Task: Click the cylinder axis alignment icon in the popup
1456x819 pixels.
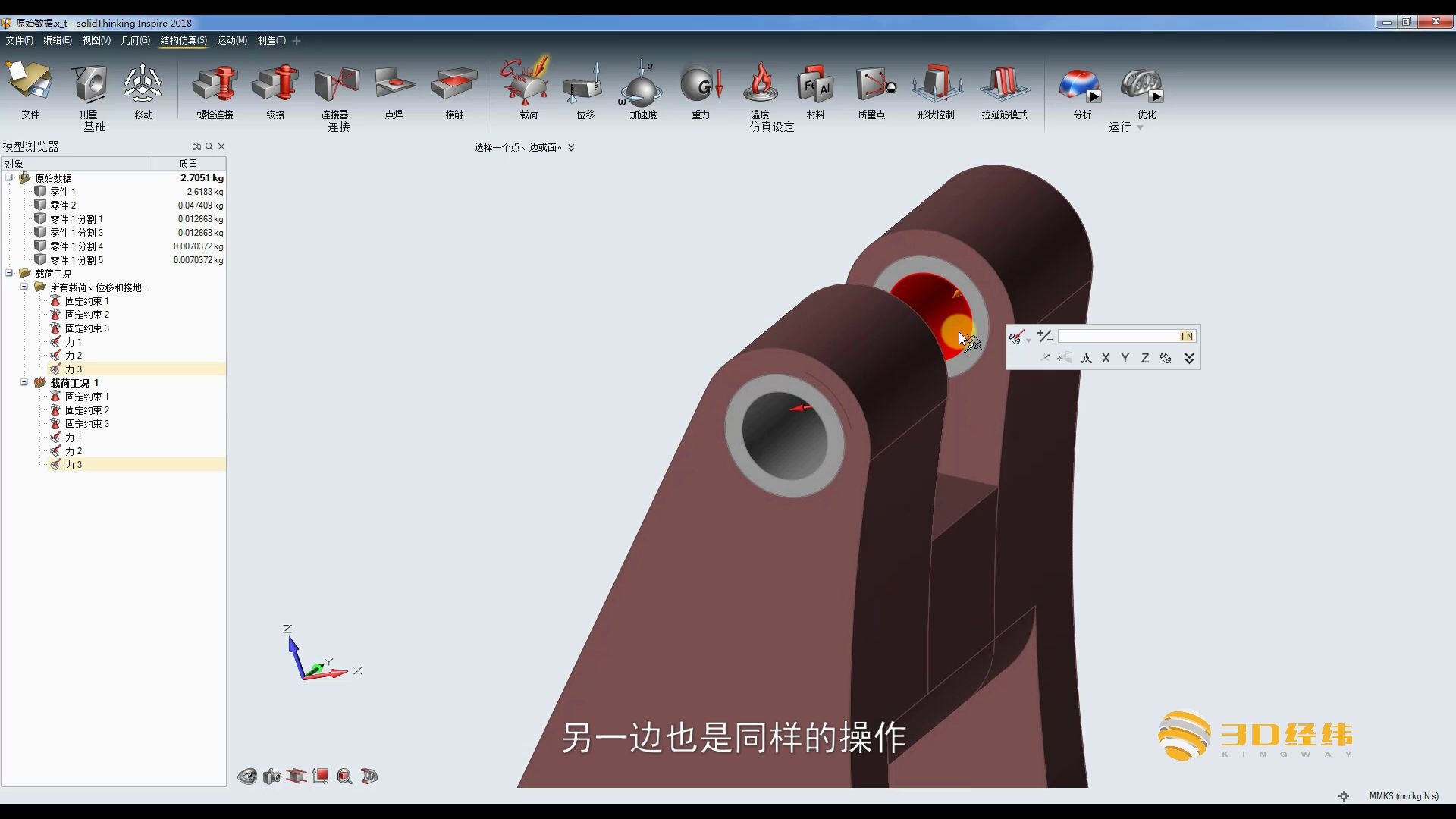Action: click(1166, 358)
